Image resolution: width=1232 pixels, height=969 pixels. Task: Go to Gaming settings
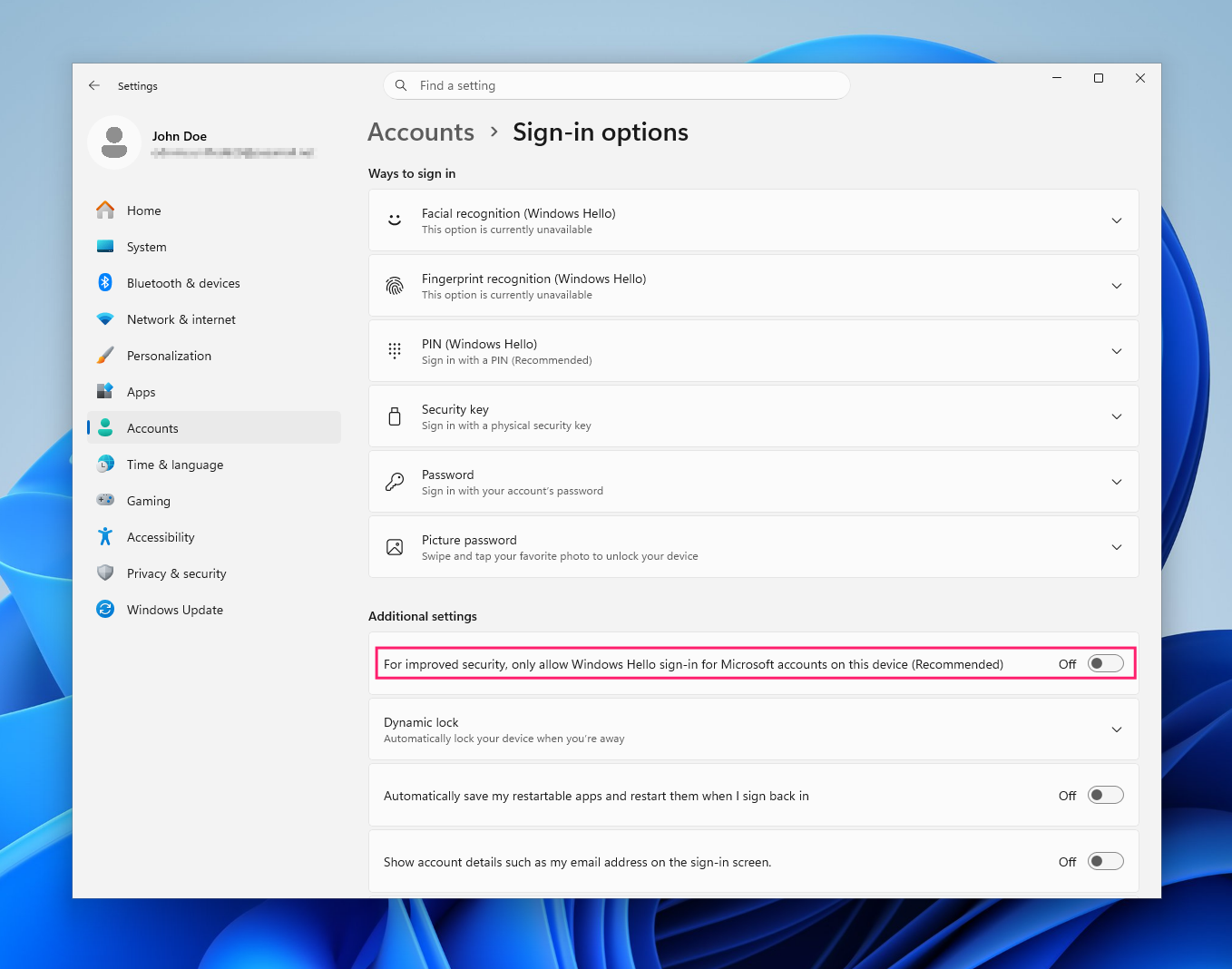click(214, 501)
